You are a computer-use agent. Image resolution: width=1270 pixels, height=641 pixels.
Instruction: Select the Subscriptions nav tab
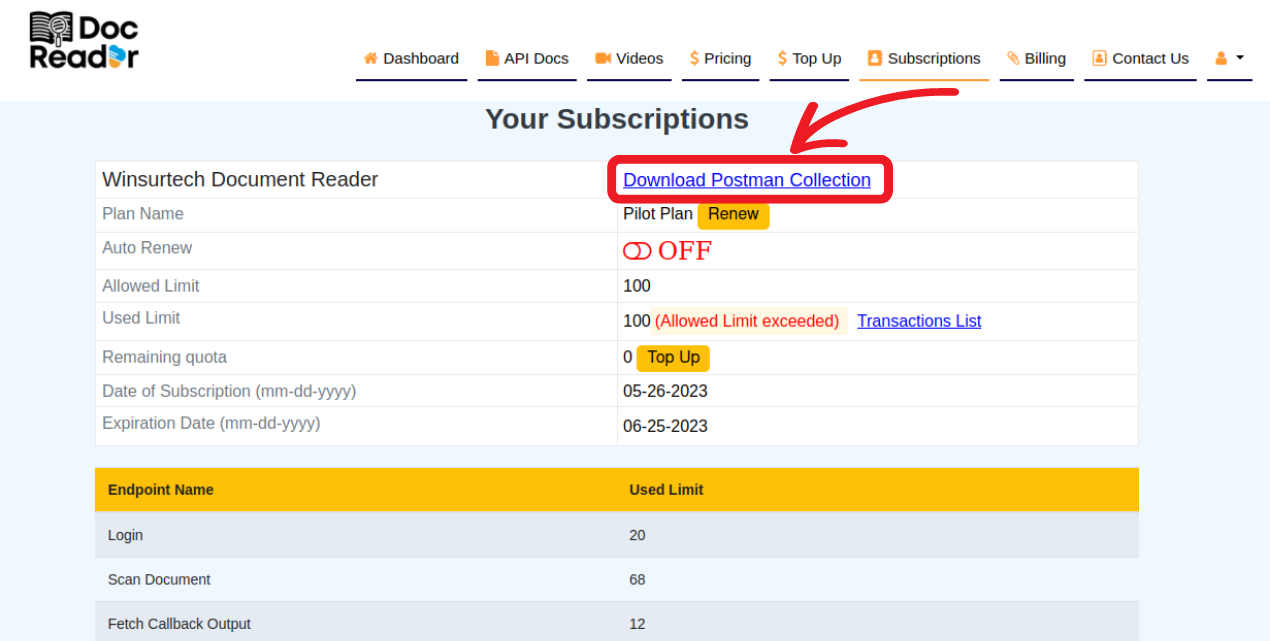(x=924, y=59)
